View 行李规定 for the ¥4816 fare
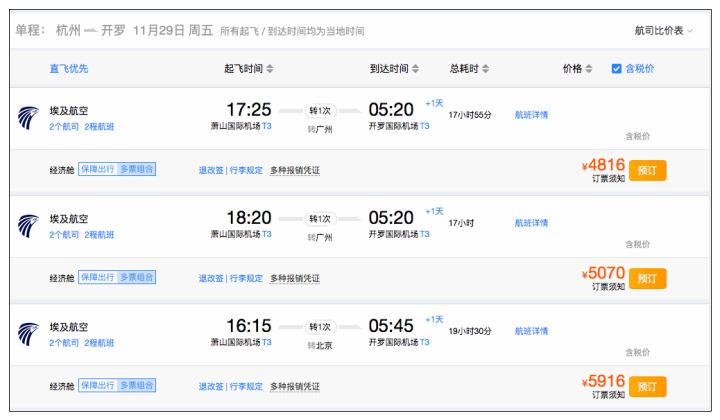Screen dimensions: 720x420 tap(246, 170)
